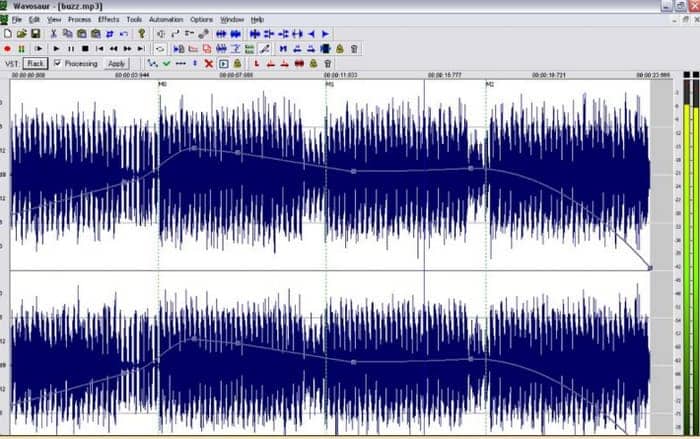Open the VST Rack
Viewport: 700px width, 439px height.
[x=35, y=63]
